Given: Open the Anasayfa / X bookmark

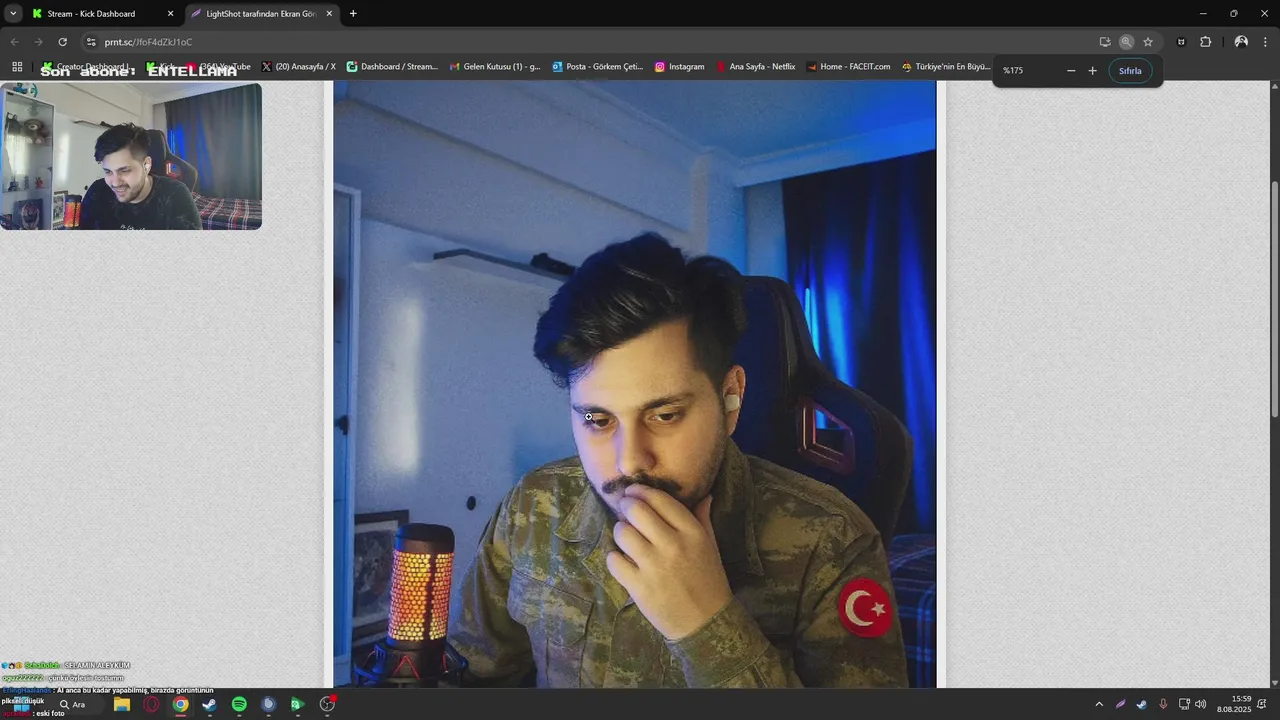Looking at the screenshot, I should [x=298, y=67].
